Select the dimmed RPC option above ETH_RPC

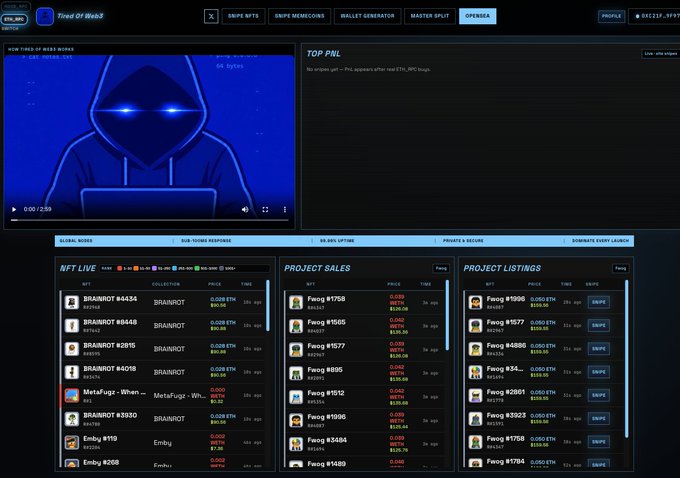(x=16, y=7)
